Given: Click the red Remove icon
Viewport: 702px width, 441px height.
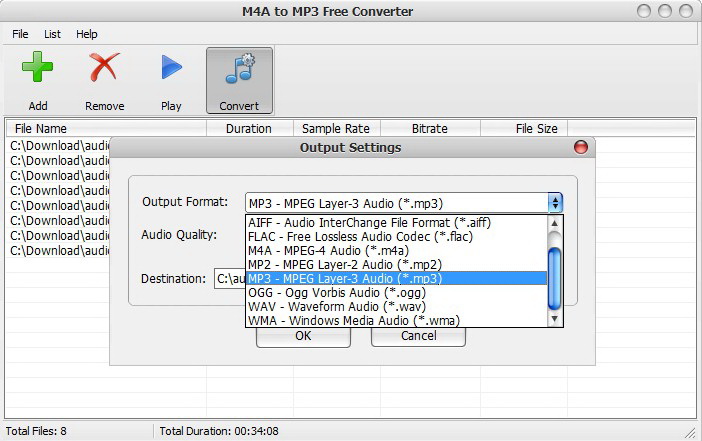Looking at the screenshot, I should [x=104, y=69].
